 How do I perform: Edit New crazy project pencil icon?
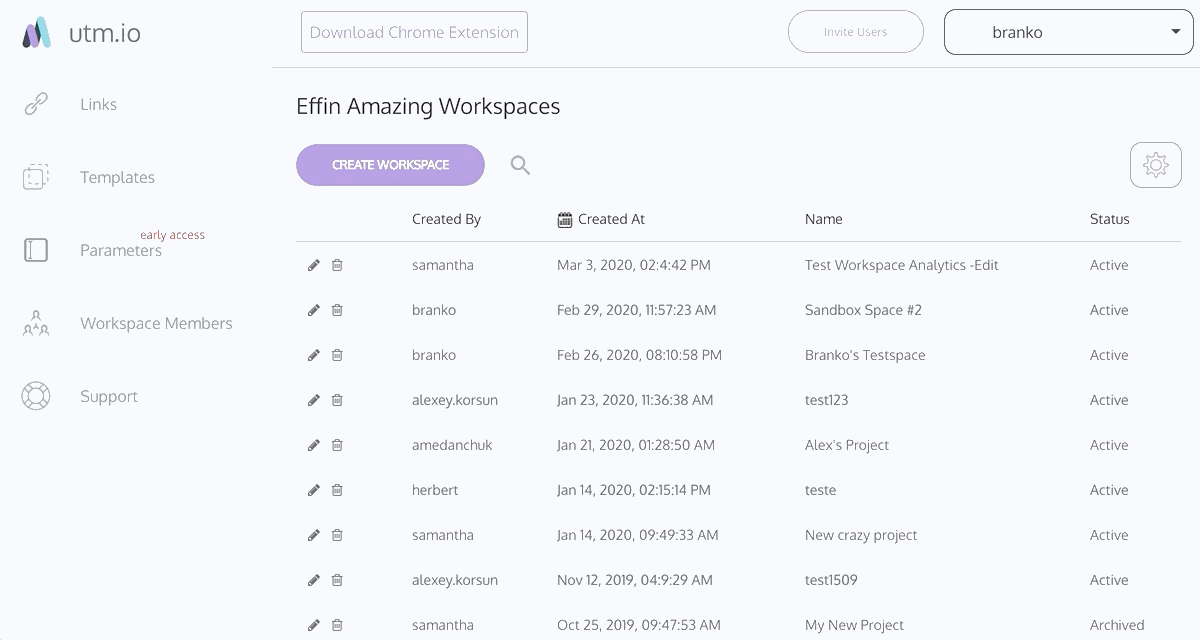coord(314,535)
